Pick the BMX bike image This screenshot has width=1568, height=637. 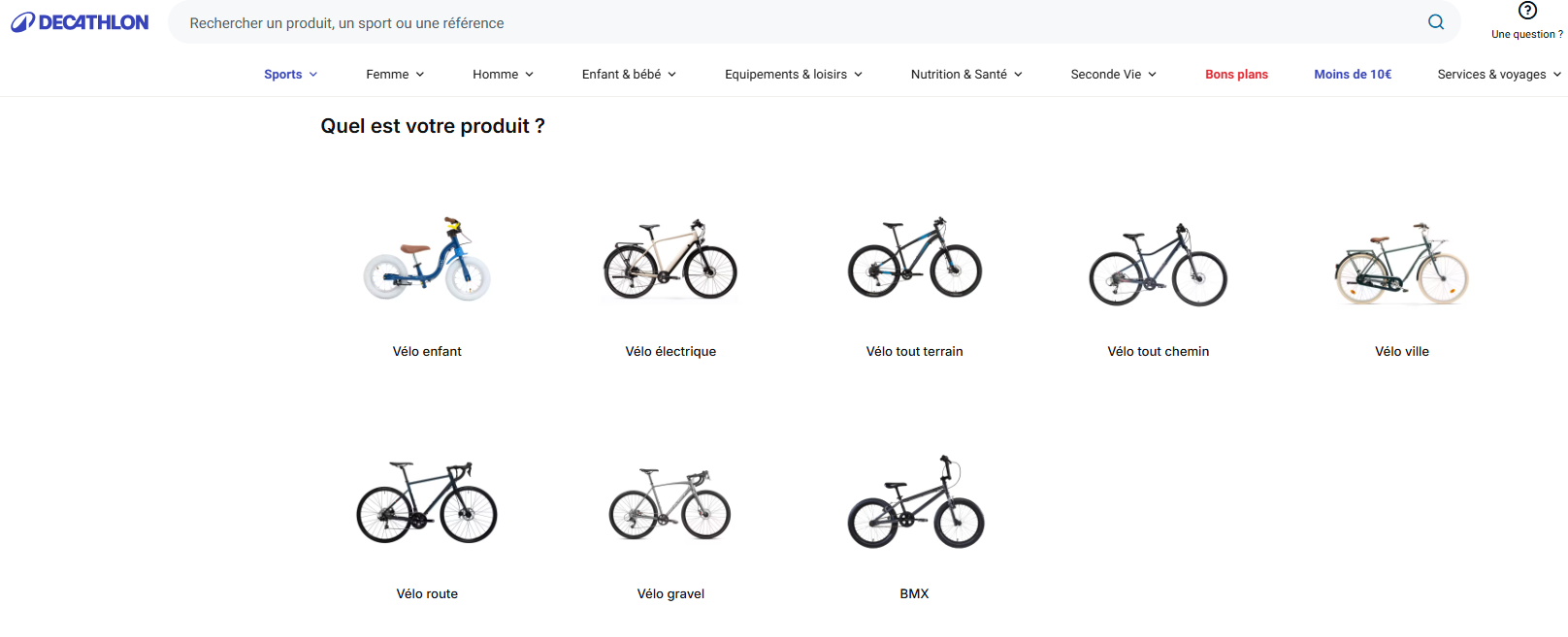pyautogui.click(x=915, y=502)
